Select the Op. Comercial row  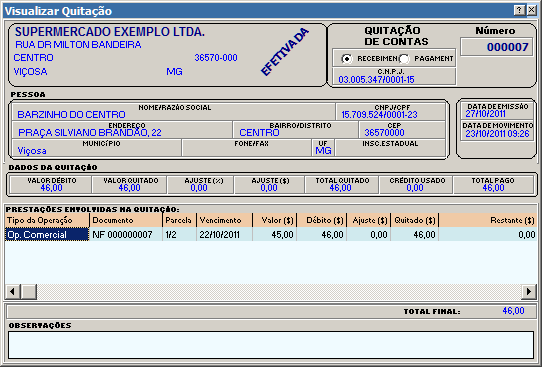[x=270, y=235]
